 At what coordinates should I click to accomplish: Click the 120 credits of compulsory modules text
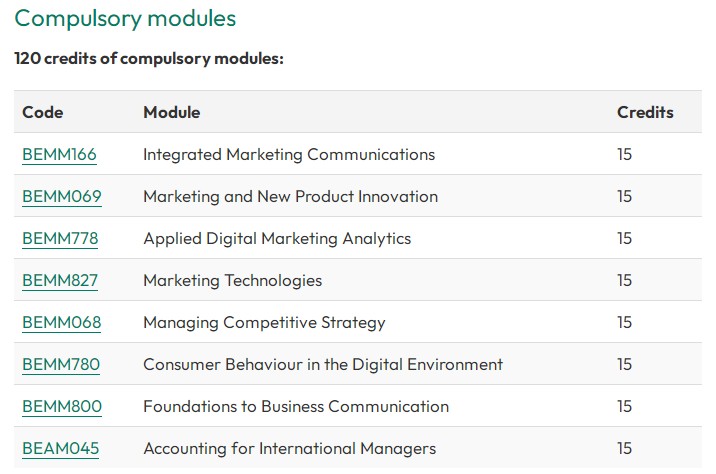pyautogui.click(x=149, y=58)
